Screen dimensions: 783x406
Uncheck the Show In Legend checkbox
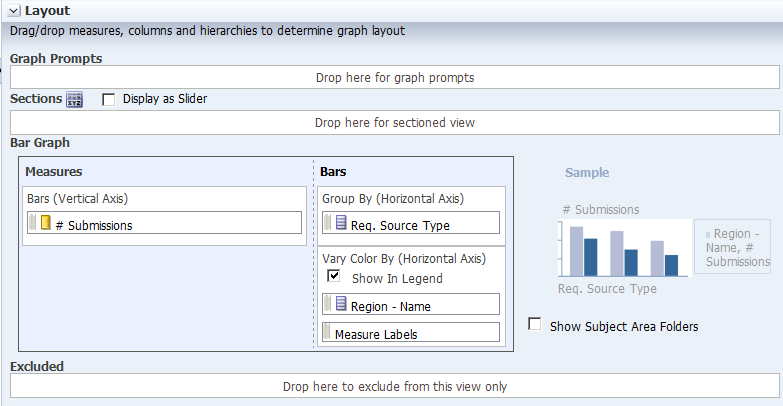point(334,277)
